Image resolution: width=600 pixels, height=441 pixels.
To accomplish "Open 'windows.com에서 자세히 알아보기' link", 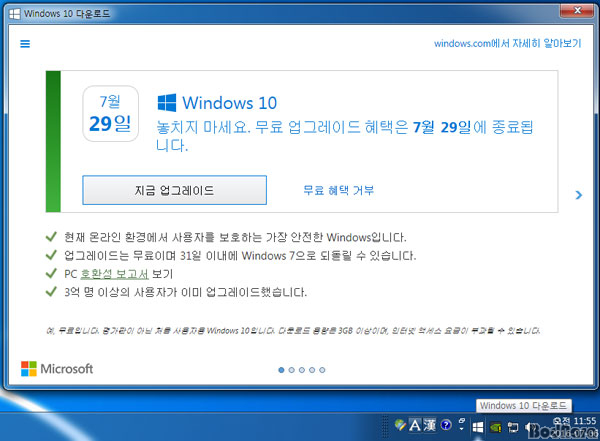I will point(507,43).
